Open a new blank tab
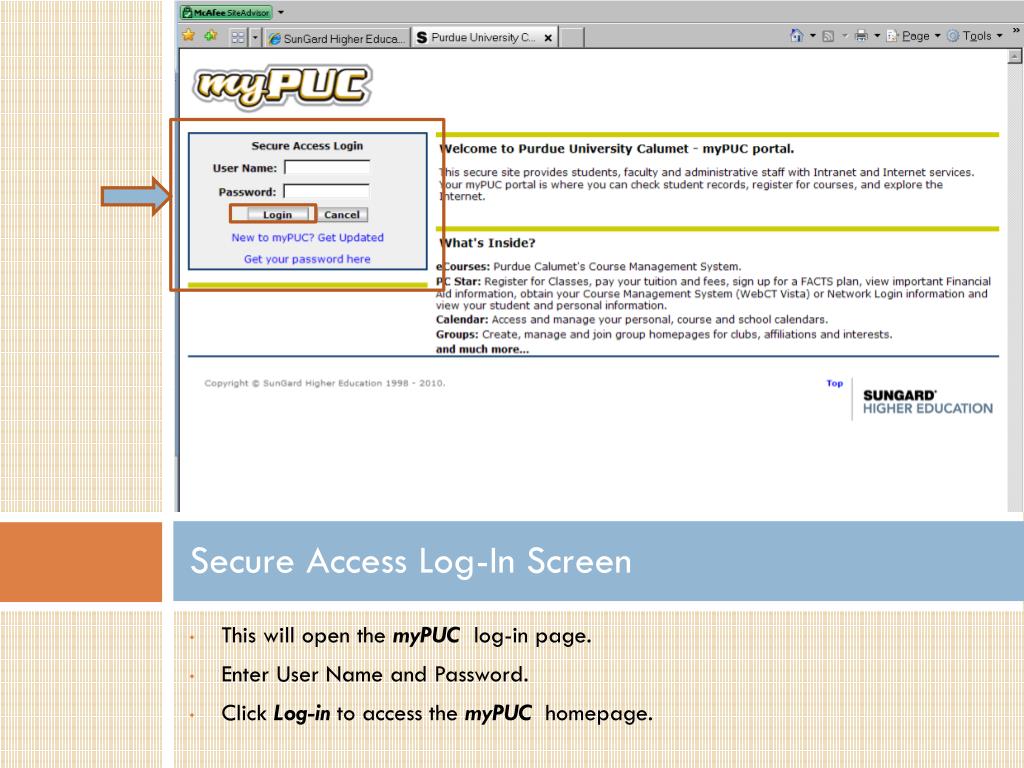This screenshot has width=1024, height=768. click(572, 38)
